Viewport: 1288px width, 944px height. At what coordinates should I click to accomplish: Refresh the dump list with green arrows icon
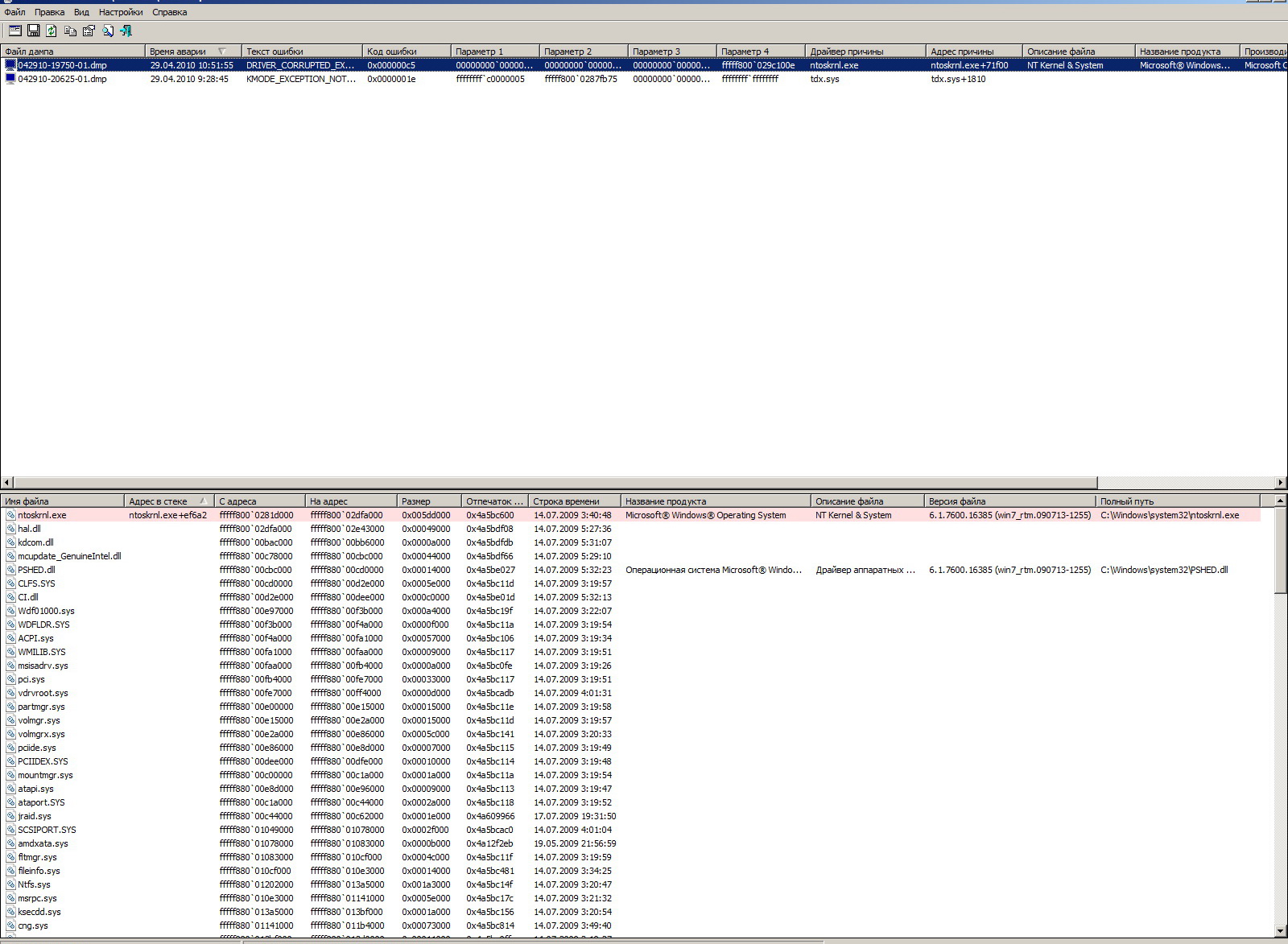coord(52,31)
